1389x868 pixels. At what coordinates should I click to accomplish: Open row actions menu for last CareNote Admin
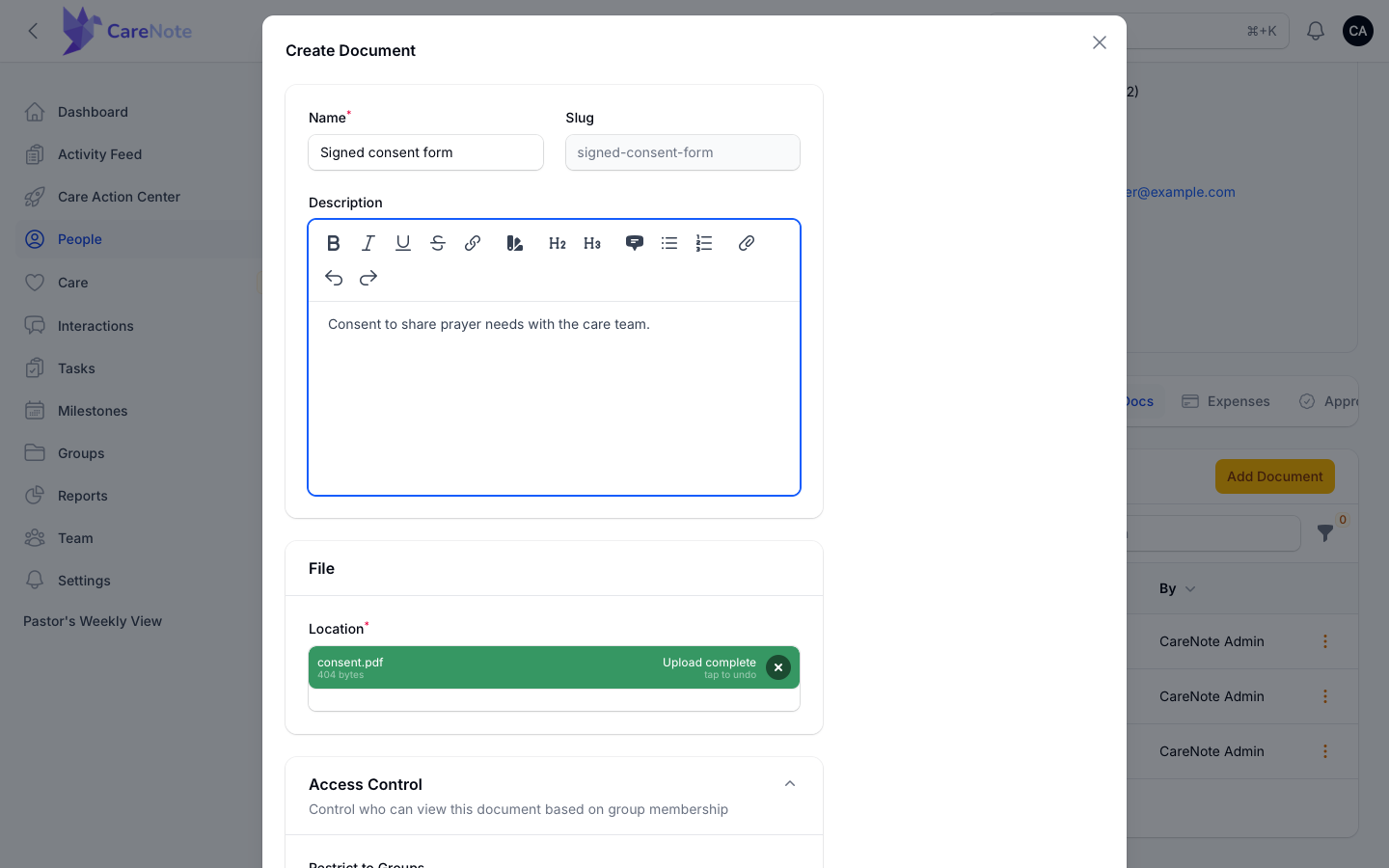point(1325,751)
